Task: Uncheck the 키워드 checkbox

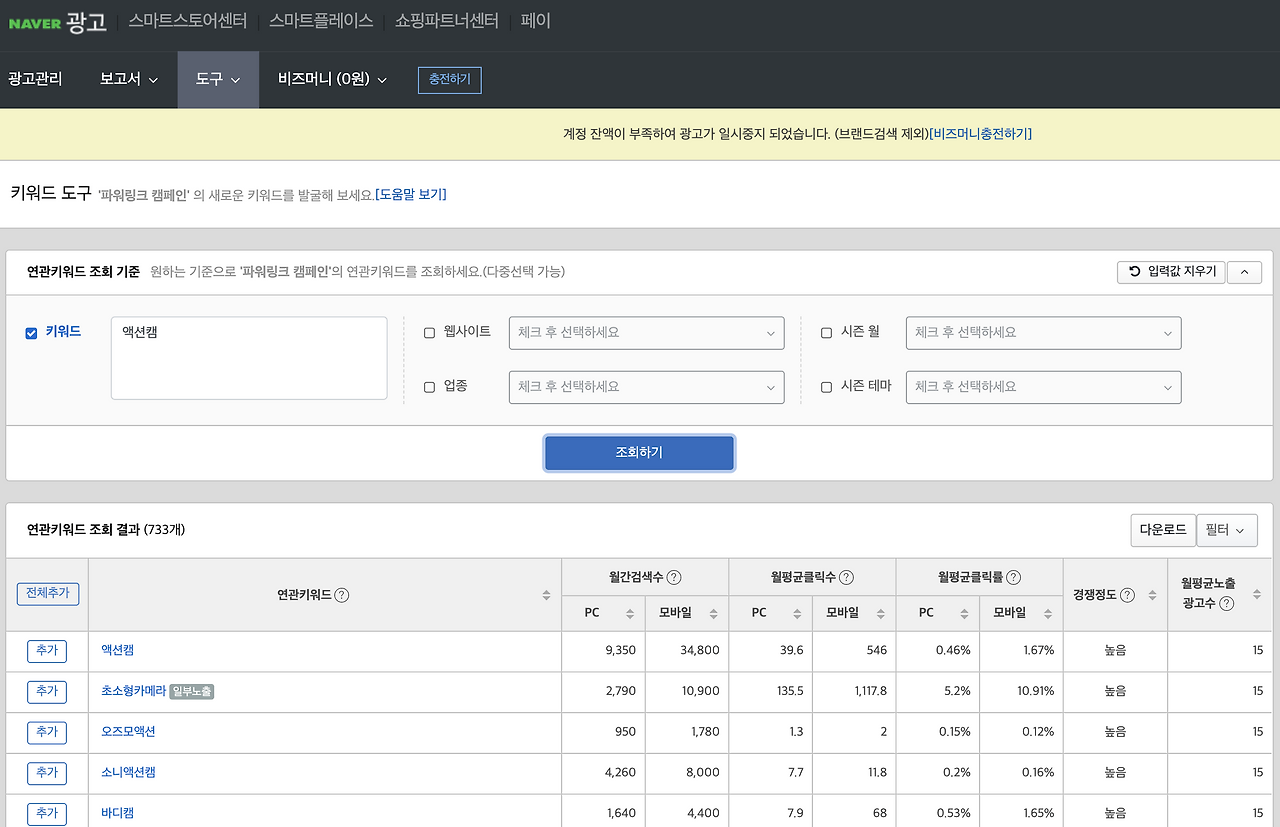Action: coord(31,333)
